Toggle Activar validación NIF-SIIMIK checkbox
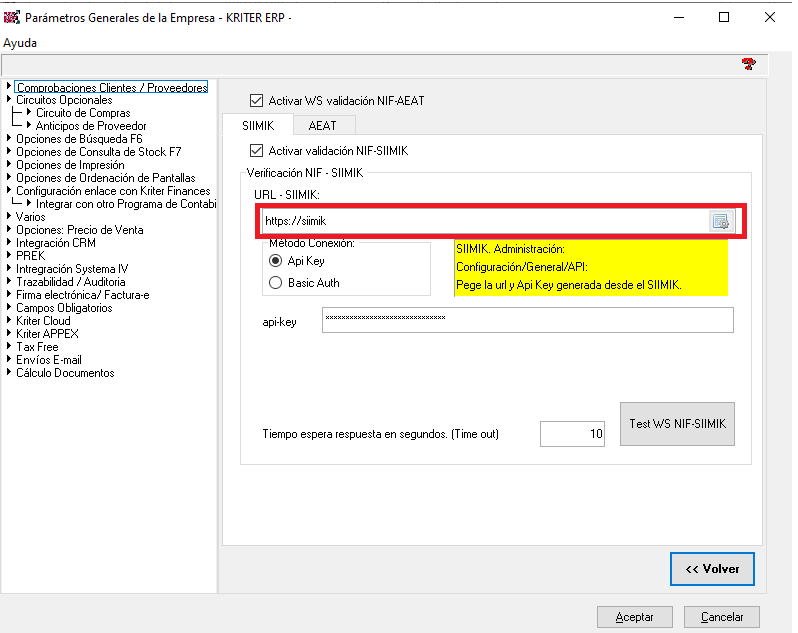 [256, 151]
